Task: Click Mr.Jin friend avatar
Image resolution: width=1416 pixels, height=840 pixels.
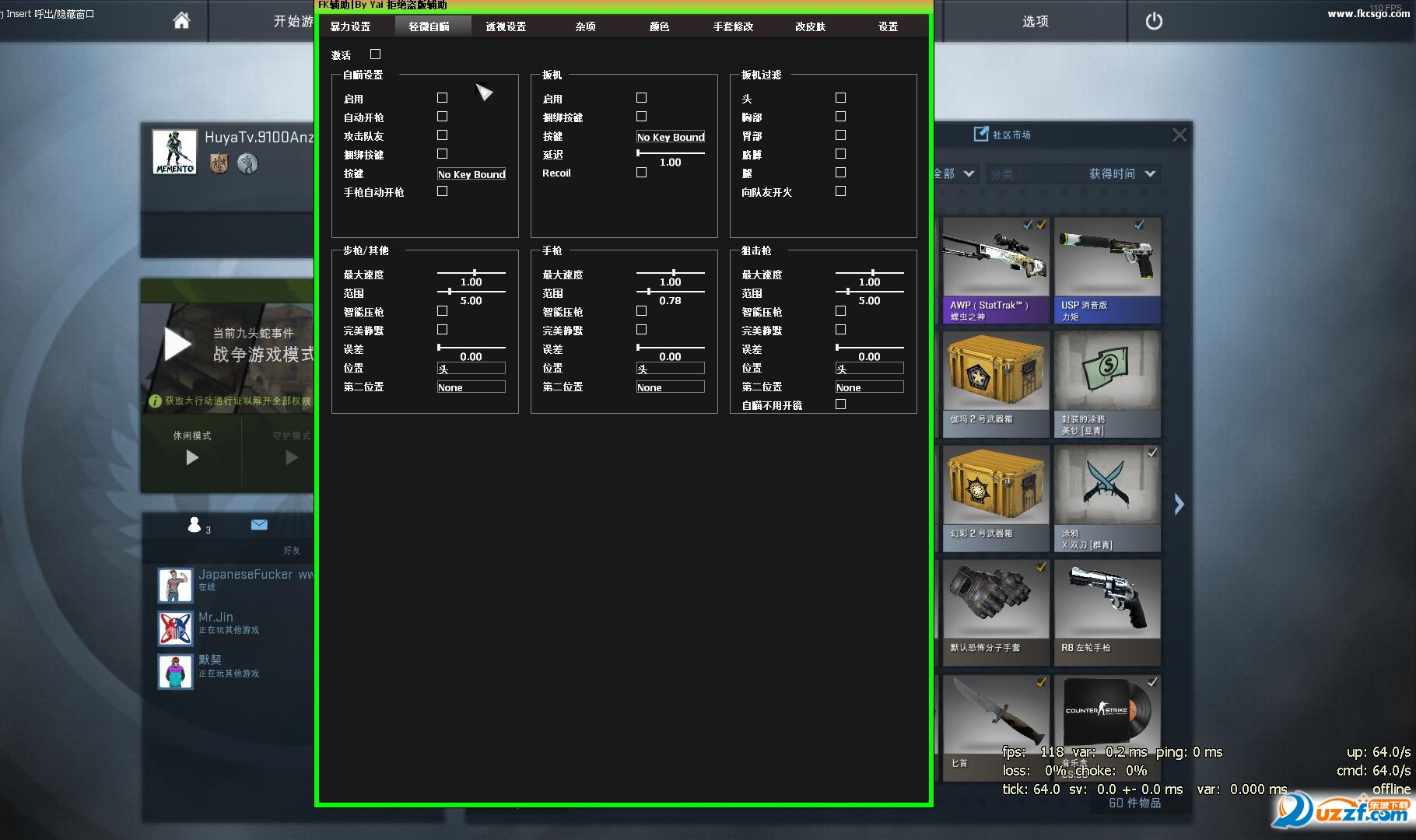Action: pyautogui.click(x=175, y=628)
